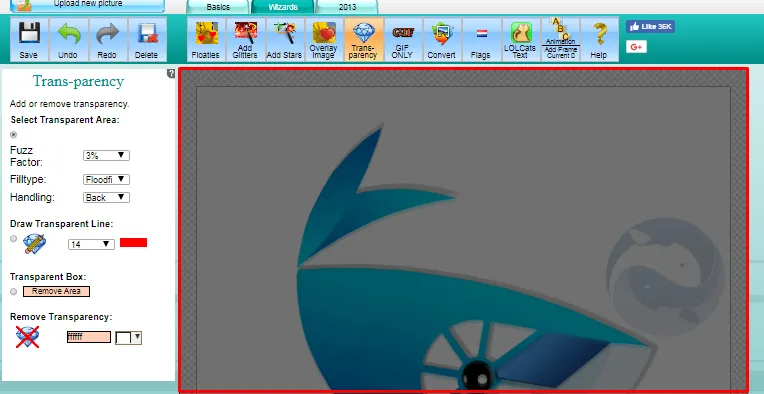Image resolution: width=764 pixels, height=394 pixels.
Task: Open the Add Stars wizard
Action: tap(285, 39)
